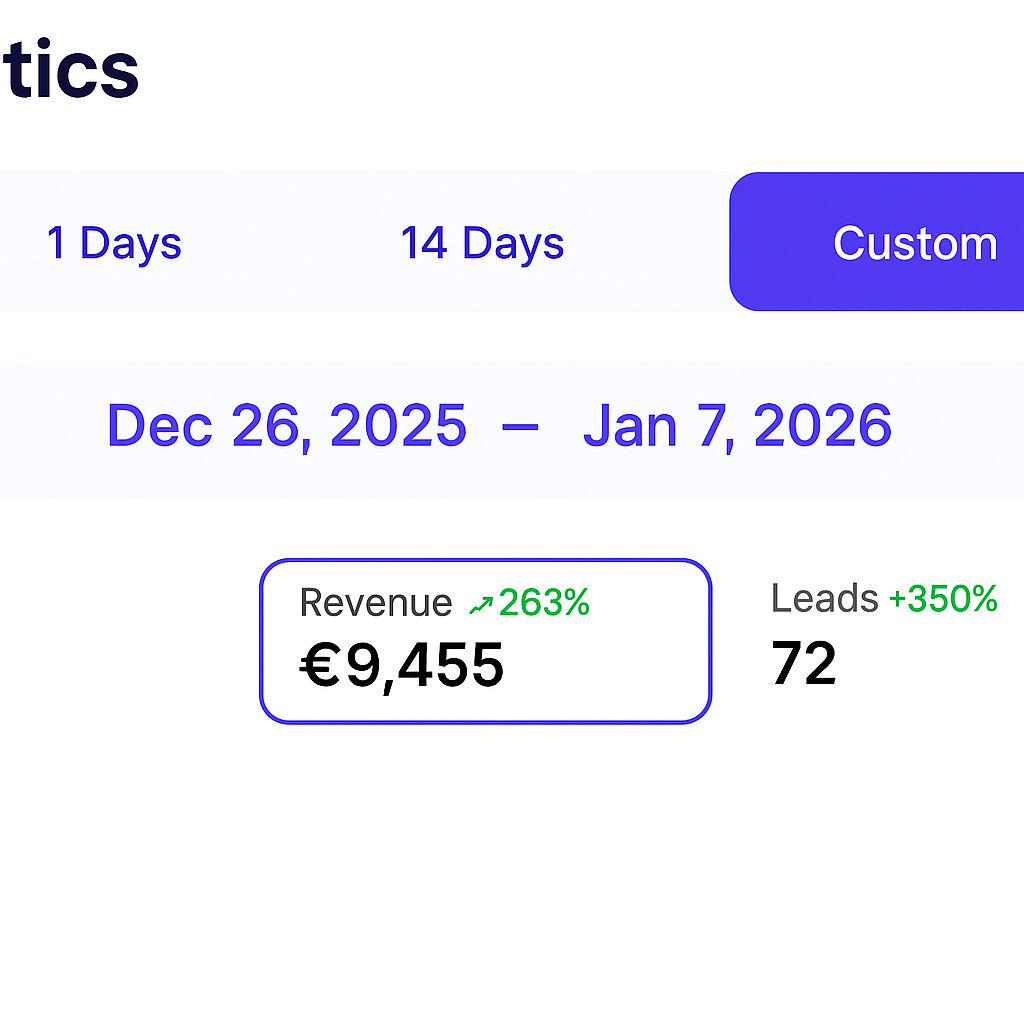The image size is (1024, 1024).
Task: Click the dash between the two dates
Action: tap(520, 426)
